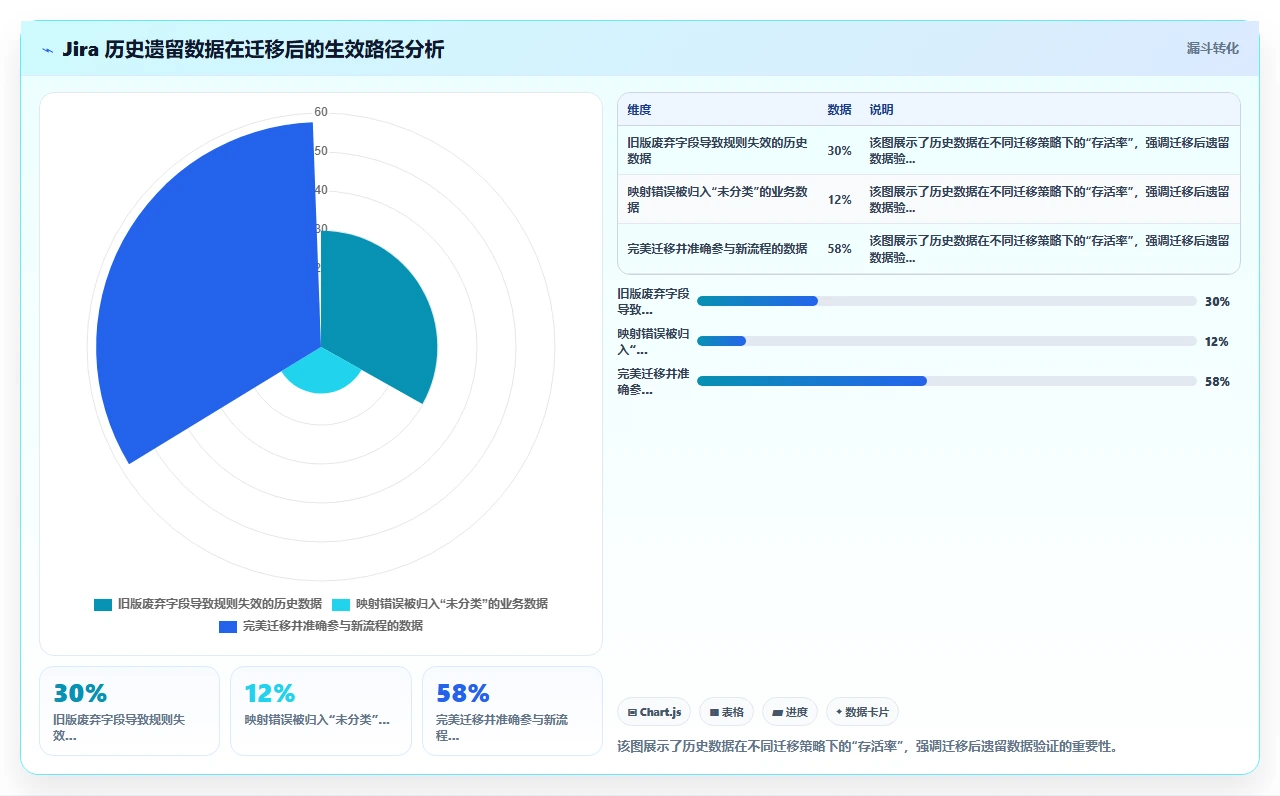
Task: Click the 58% value in the table
Action: (839, 248)
